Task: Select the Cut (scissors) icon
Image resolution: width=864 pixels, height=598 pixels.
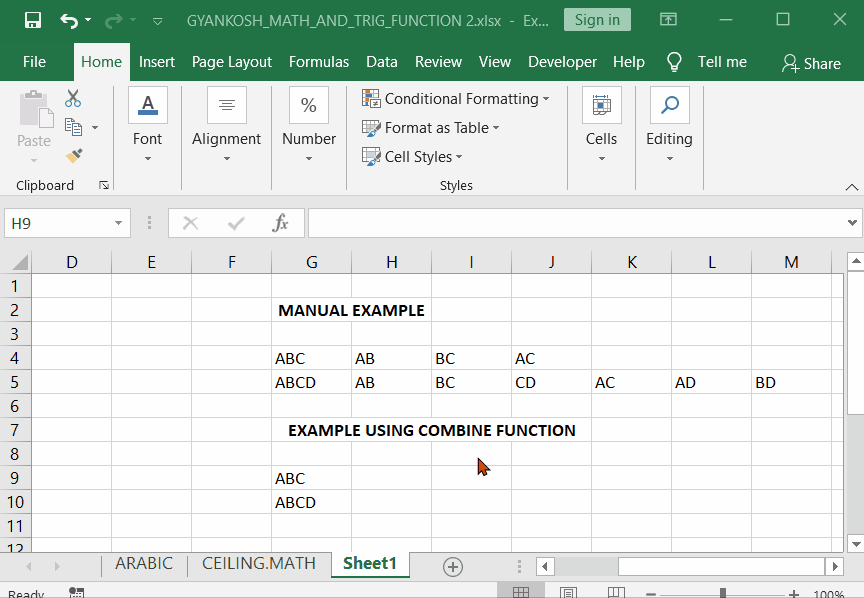Action: 72,98
